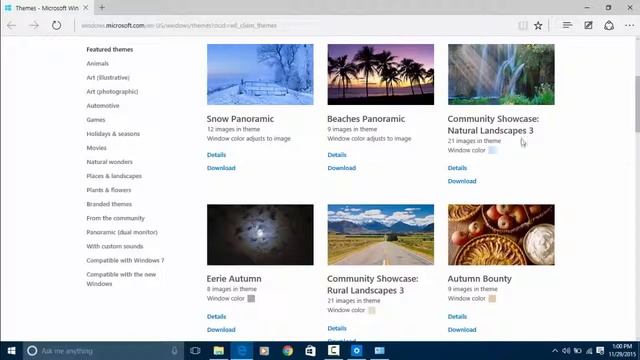Click the page vertical scrollbar thumb

(x=638, y=104)
